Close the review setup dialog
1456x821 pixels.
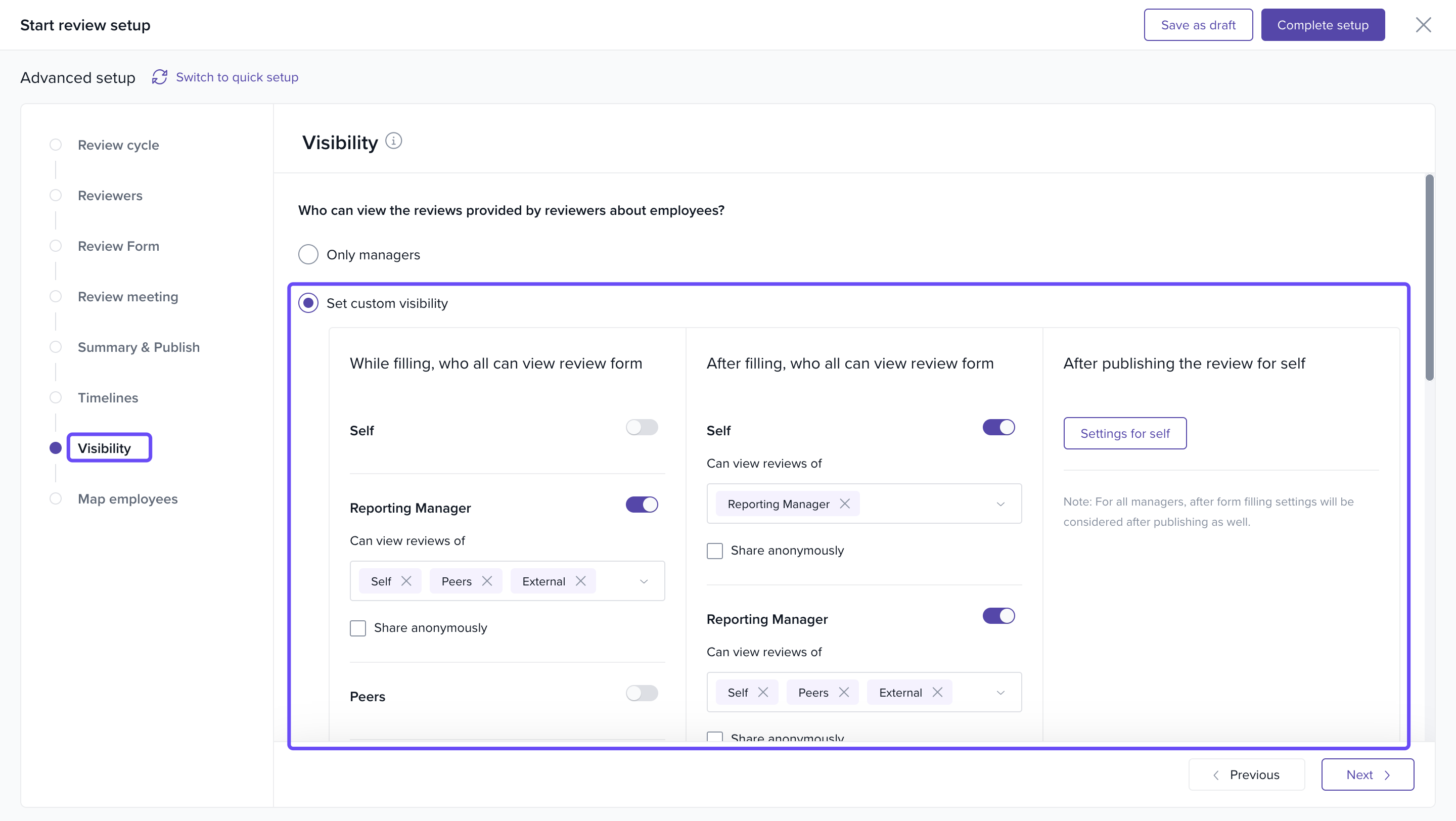click(x=1423, y=25)
